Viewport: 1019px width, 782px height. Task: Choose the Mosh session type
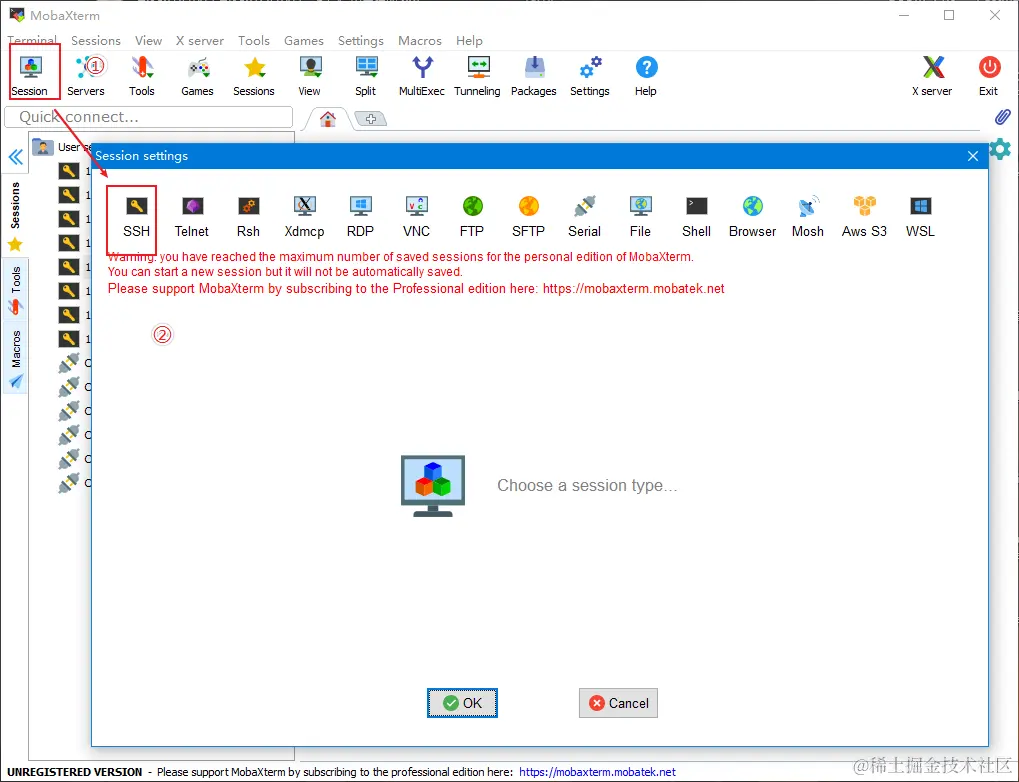point(808,217)
